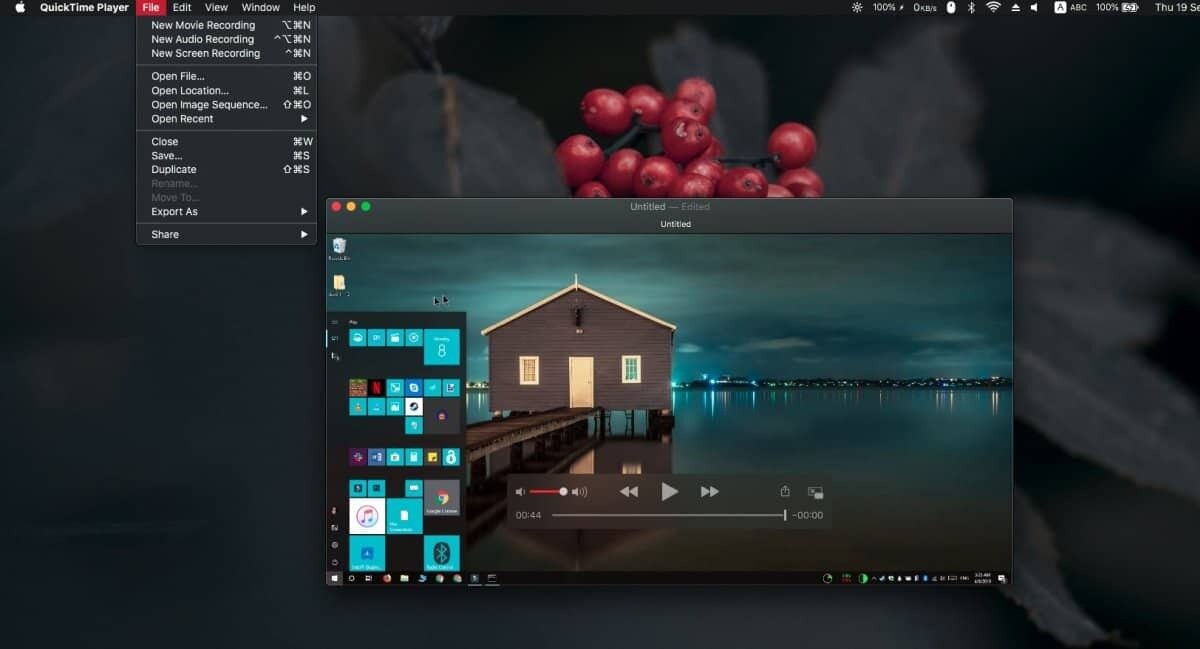Viewport: 1200px width, 649px height.
Task: Mute audio with the speaker icon in QuickTime
Action: point(520,491)
